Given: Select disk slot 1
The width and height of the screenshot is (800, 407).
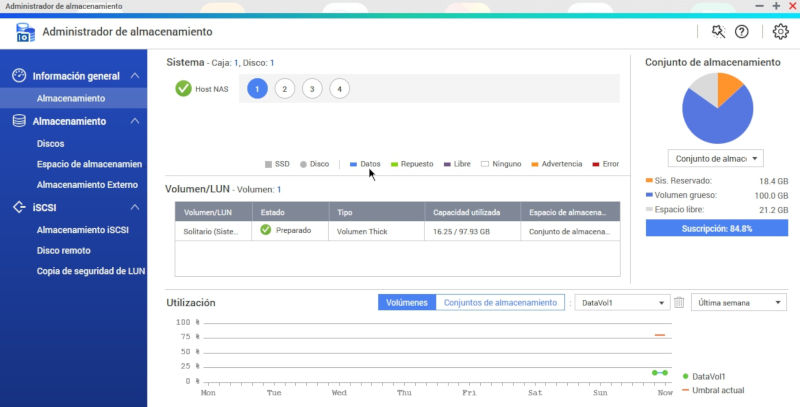Looking at the screenshot, I should (257, 88).
